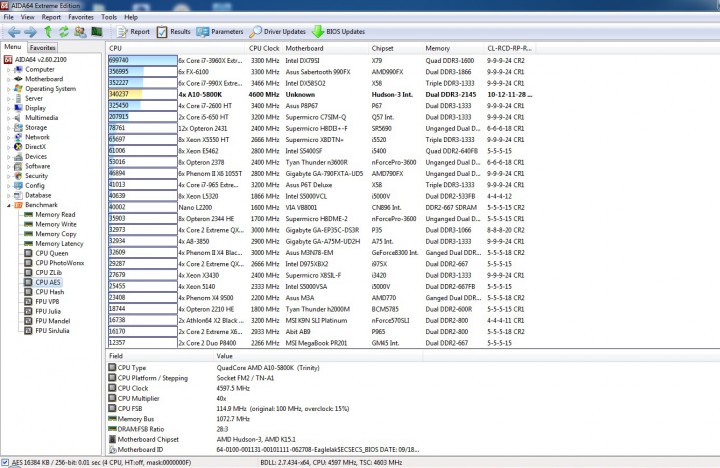Open the FPU Julia benchmark
The width and height of the screenshot is (720, 468).
tap(43, 311)
